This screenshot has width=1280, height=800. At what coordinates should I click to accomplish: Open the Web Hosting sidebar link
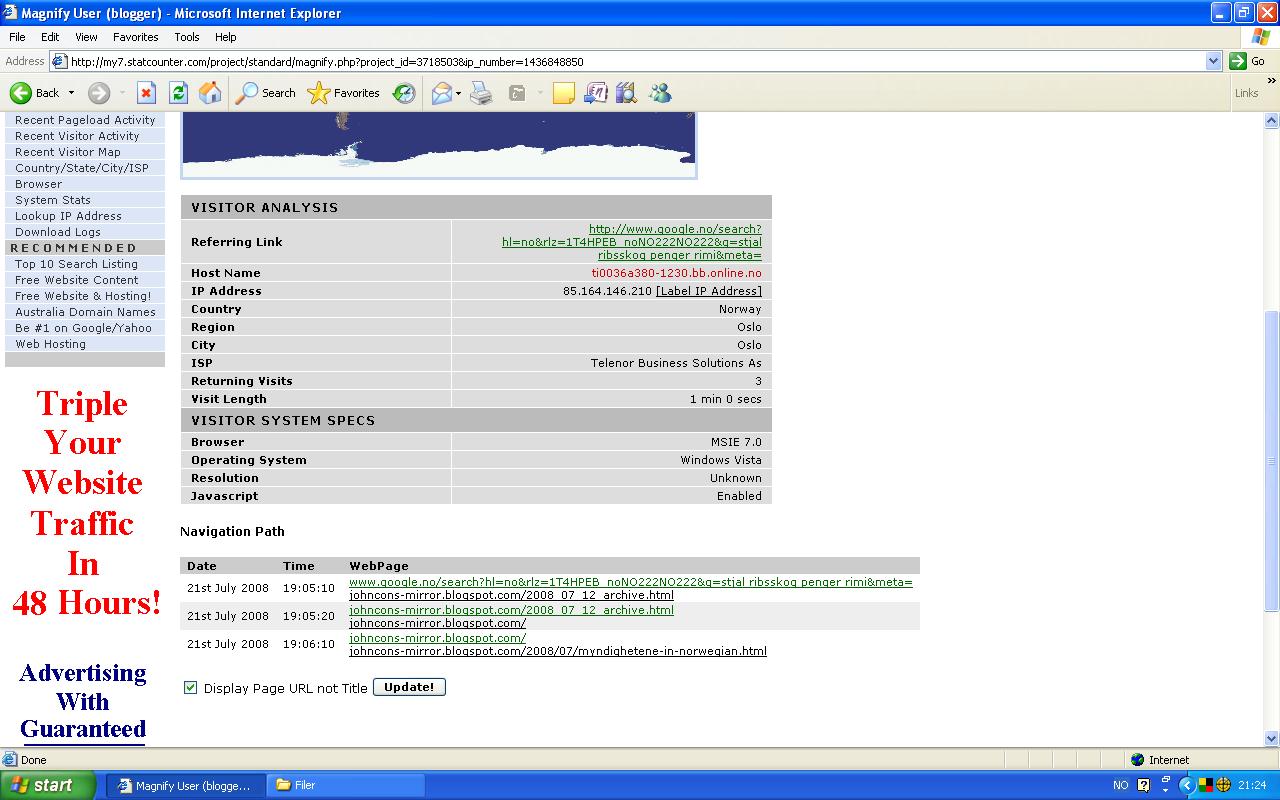pyautogui.click(x=50, y=344)
